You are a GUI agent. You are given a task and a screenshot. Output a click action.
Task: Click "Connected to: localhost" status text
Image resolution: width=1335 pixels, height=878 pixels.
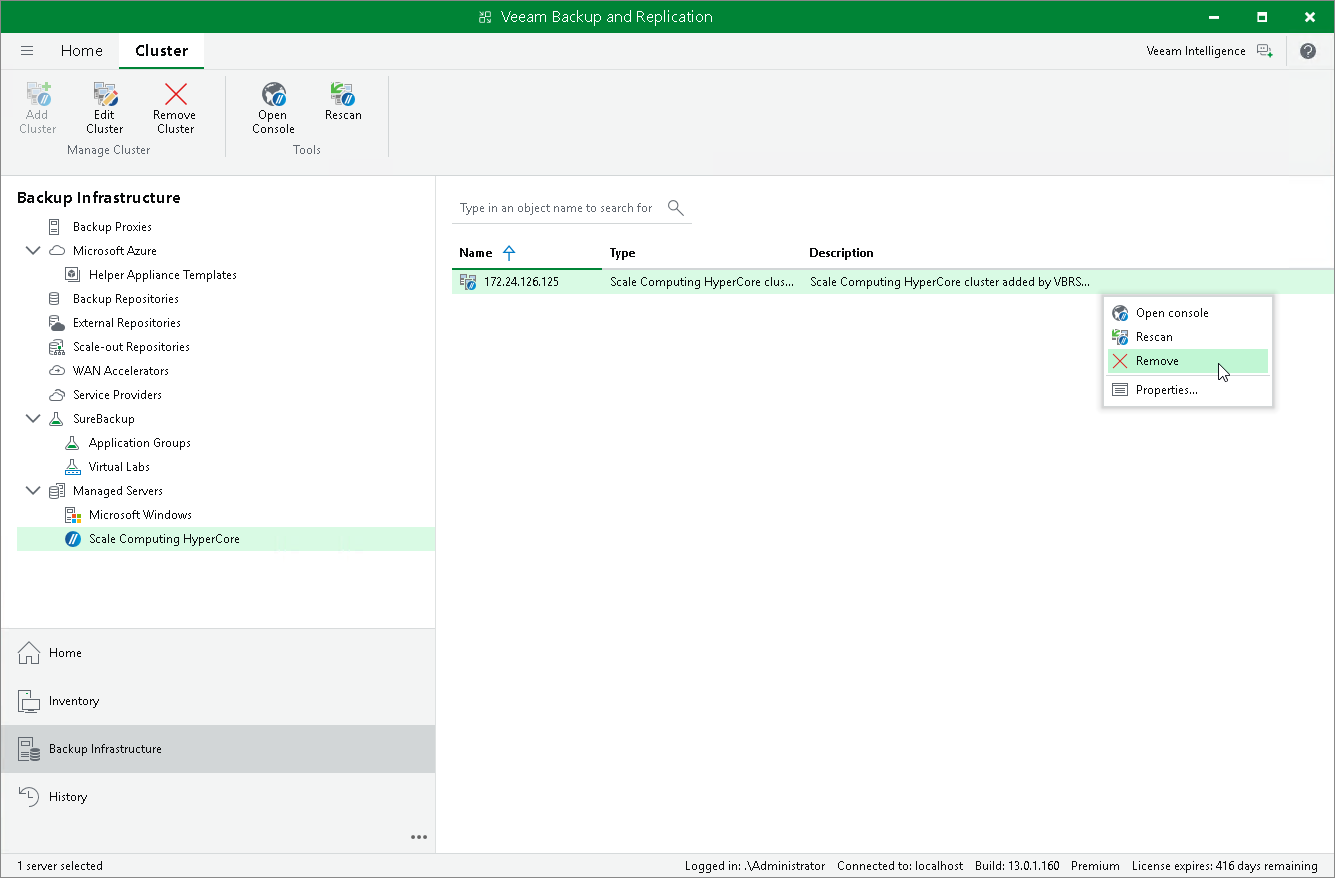900,866
